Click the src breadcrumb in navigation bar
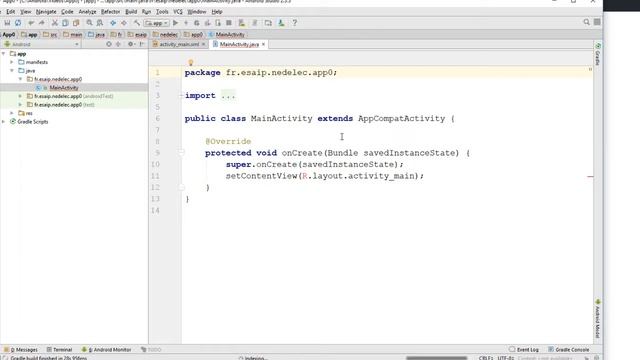 point(50,35)
